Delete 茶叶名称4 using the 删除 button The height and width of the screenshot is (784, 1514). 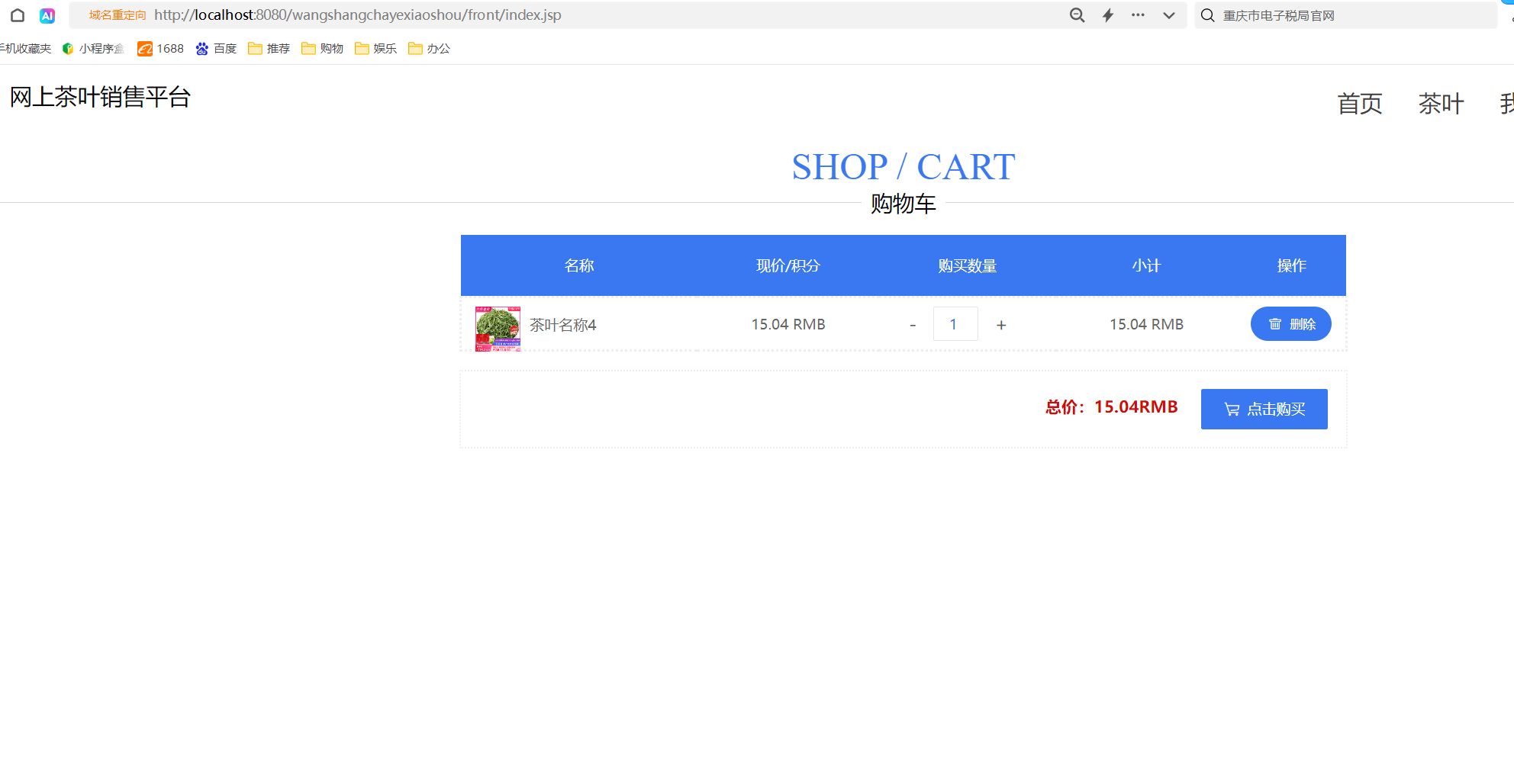(1290, 324)
